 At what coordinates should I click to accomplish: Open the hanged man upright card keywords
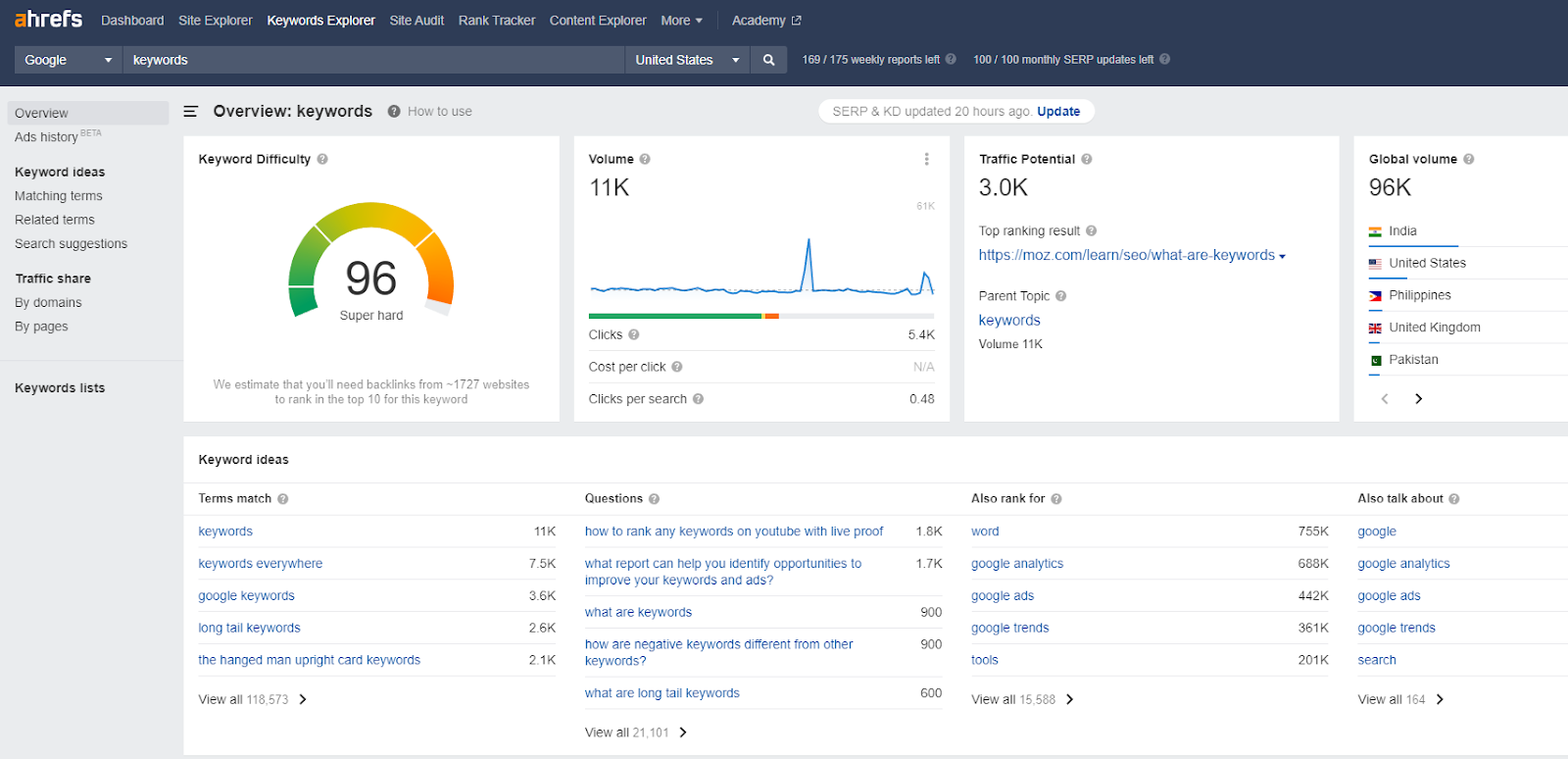(x=310, y=661)
